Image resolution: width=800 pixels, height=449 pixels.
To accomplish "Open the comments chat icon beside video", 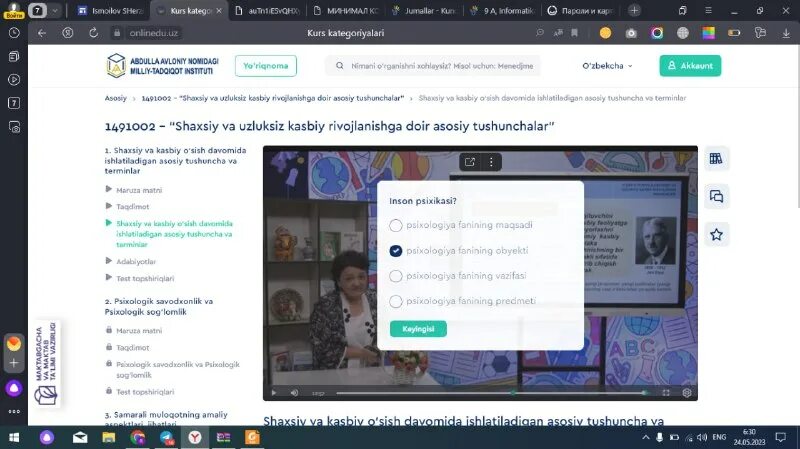I will 716,196.
